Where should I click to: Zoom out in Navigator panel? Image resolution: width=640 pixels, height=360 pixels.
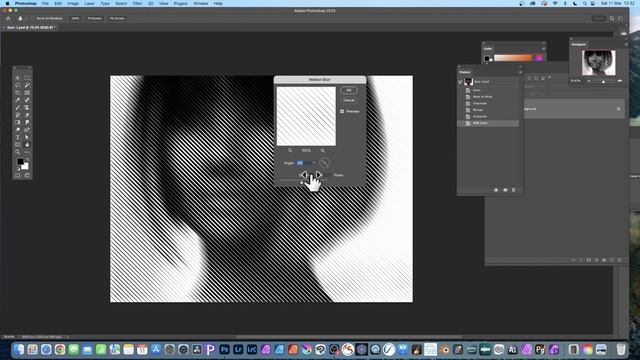click(x=589, y=81)
